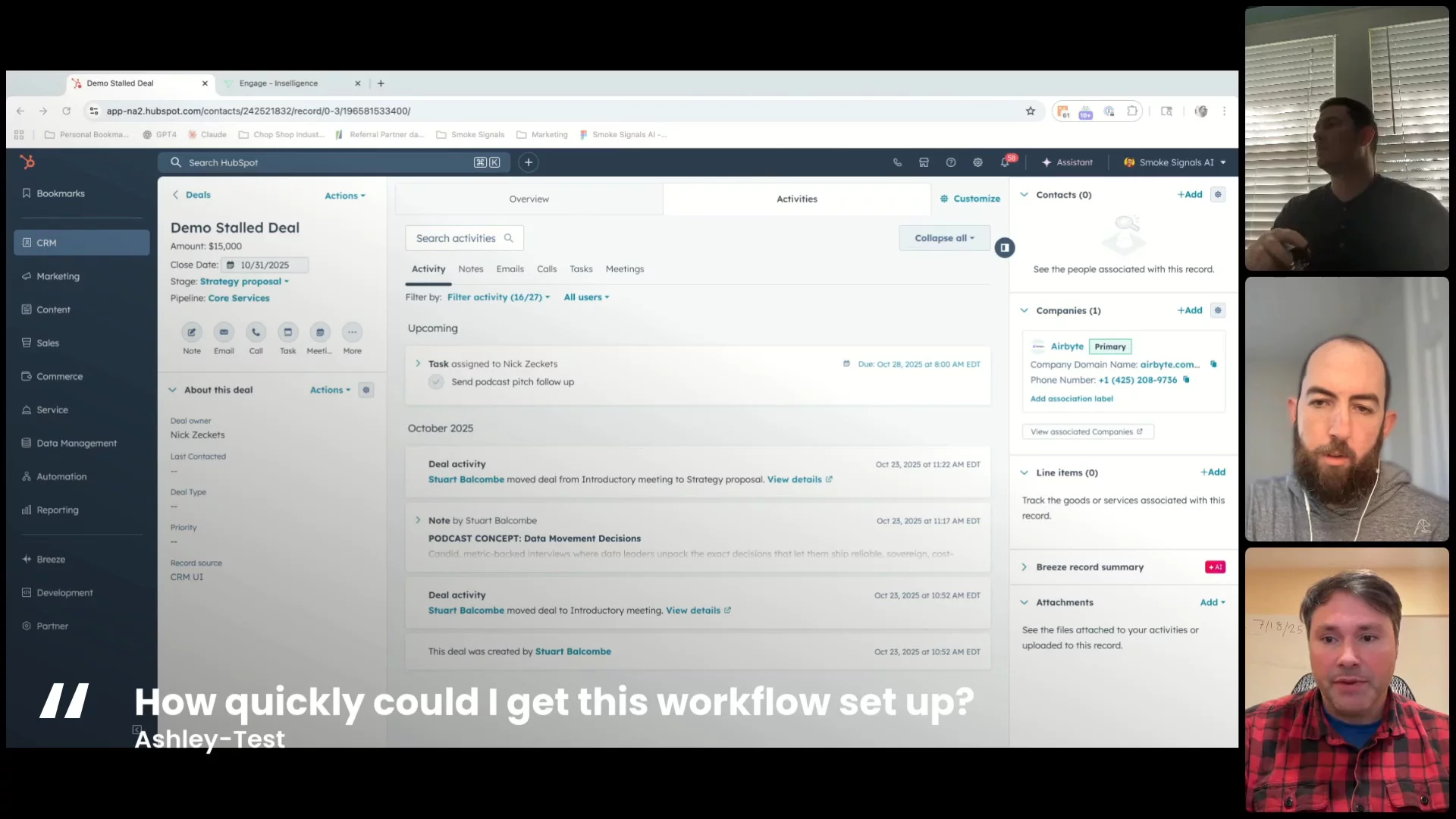Open Filter activity dropdown
The width and height of the screenshot is (1456, 819).
coord(498,297)
